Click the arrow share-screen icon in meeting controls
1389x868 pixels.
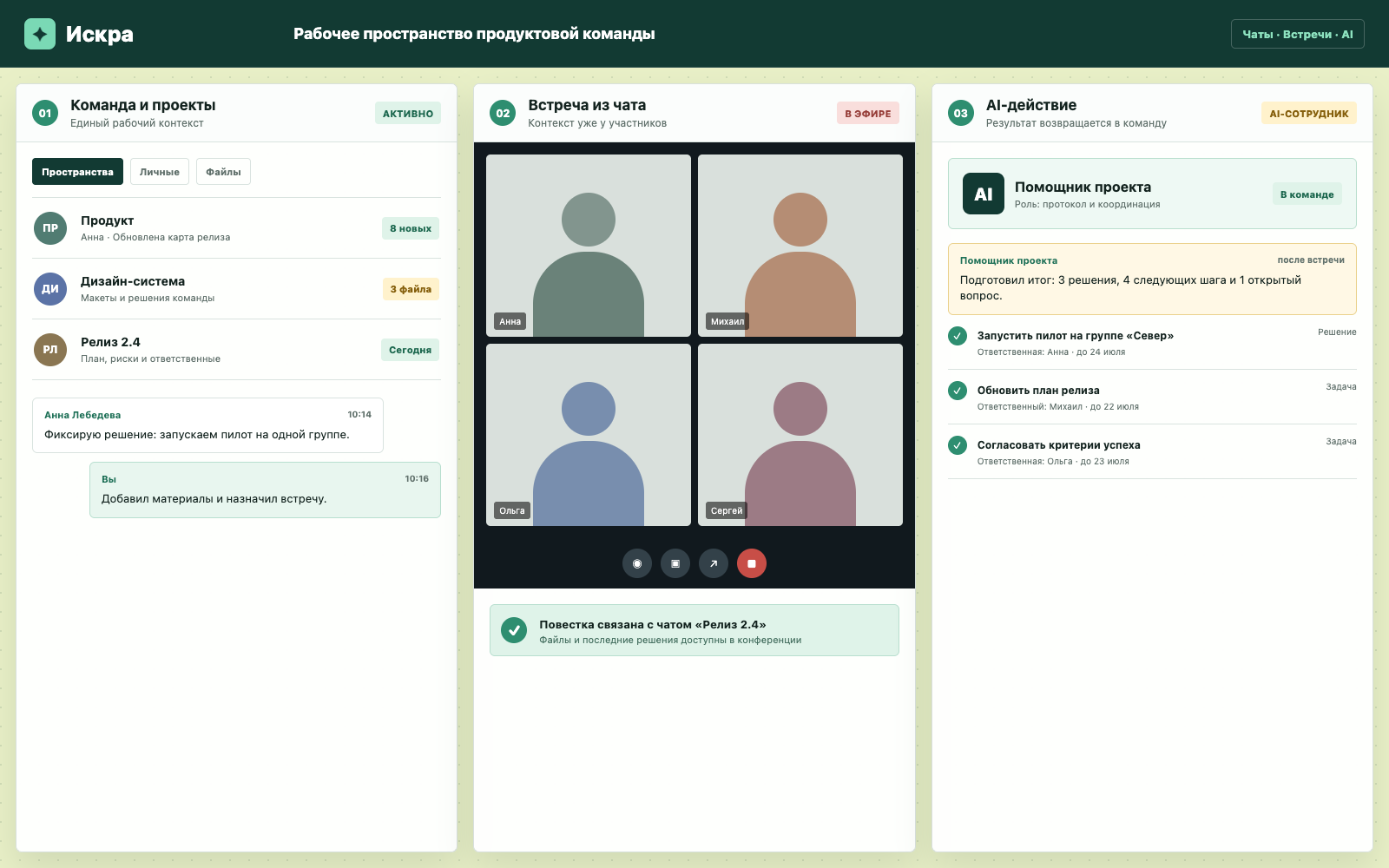tap(714, 563)
